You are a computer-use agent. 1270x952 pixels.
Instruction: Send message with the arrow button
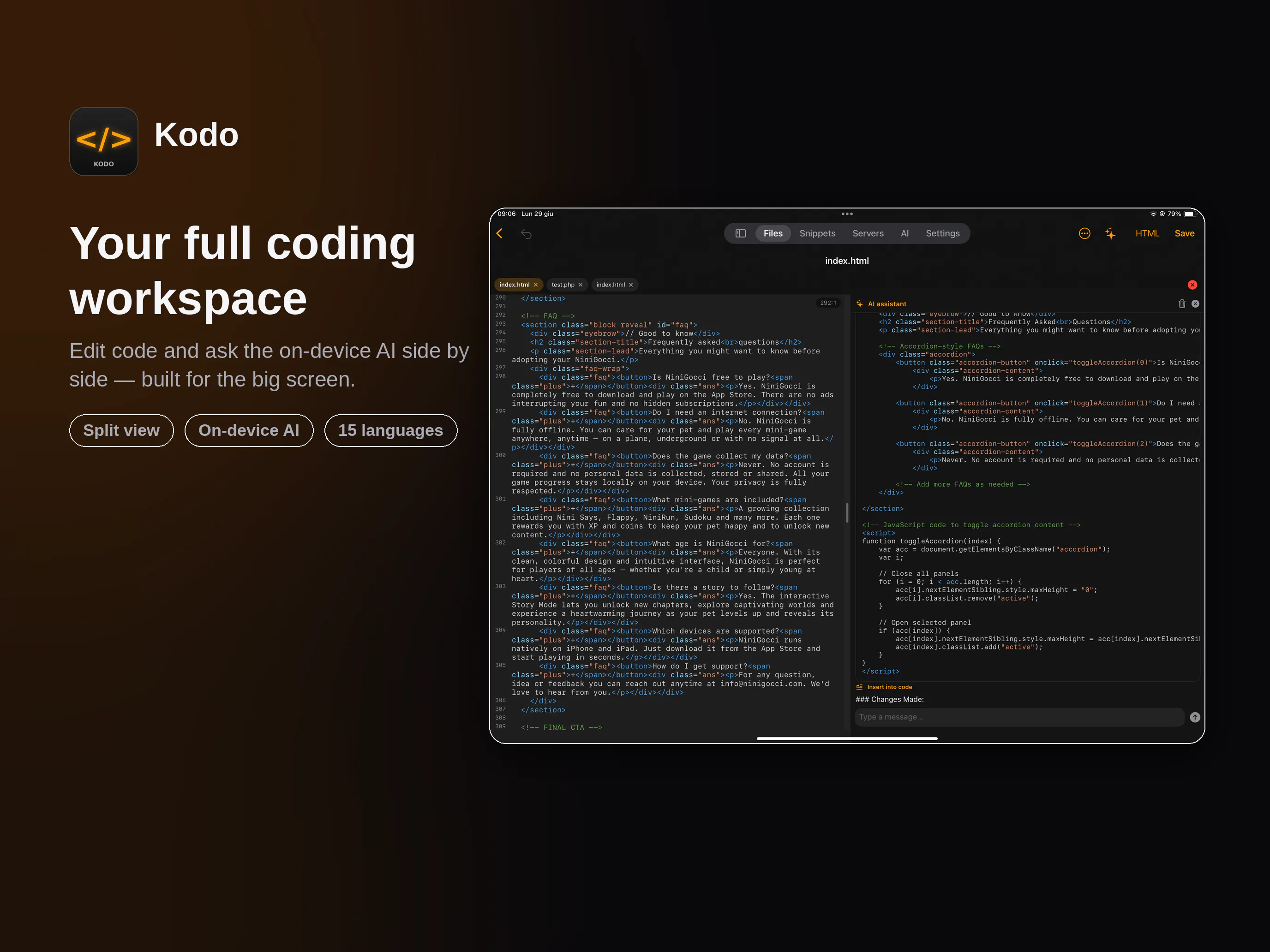(1195, 717)
